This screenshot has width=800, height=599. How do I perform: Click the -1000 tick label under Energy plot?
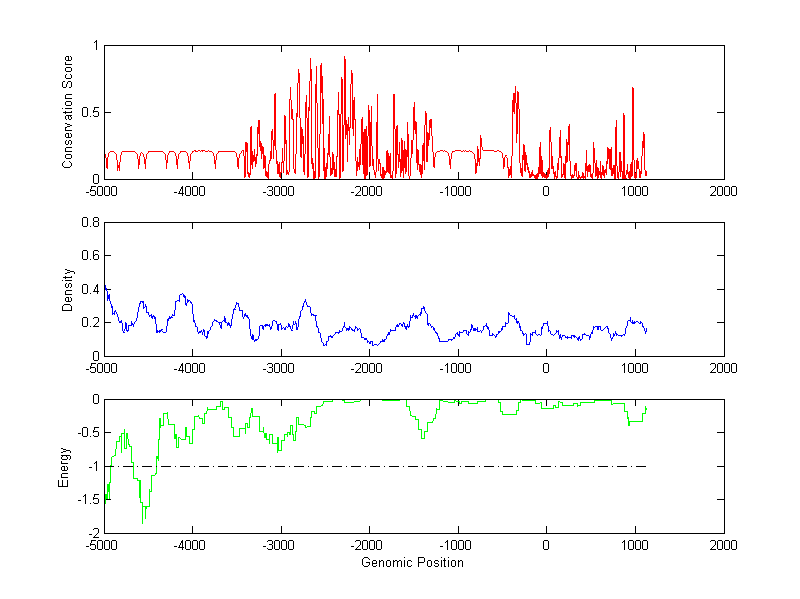(x=456, y=546)
